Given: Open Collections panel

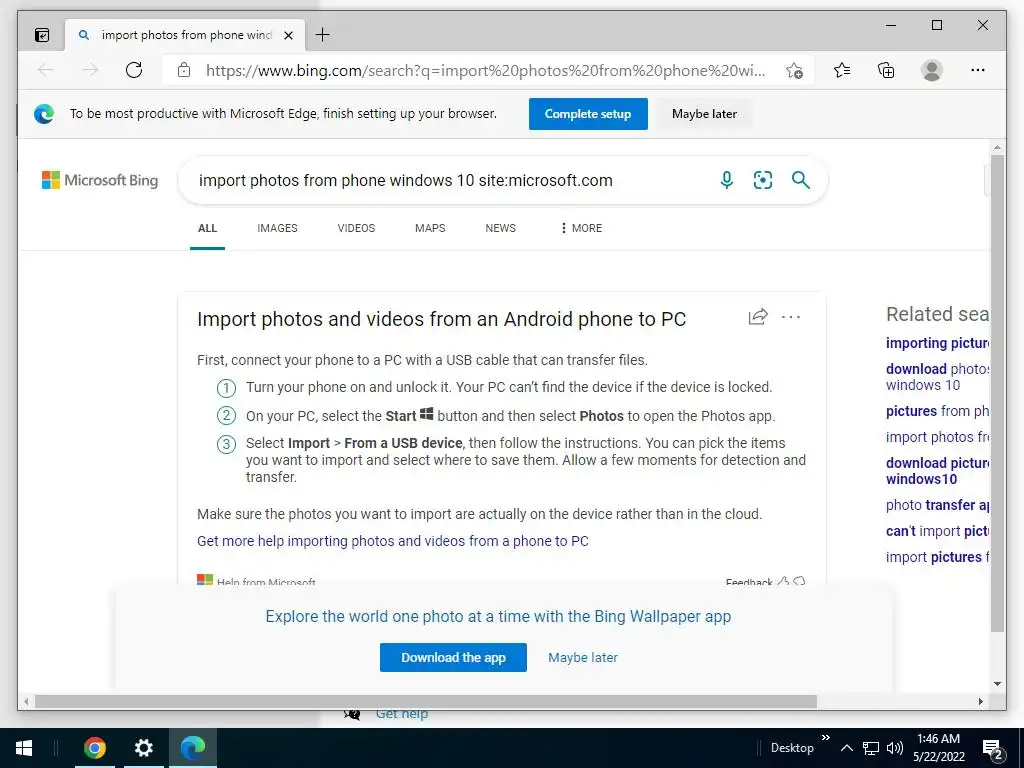Looking at the screenshot, I should 886,70.
